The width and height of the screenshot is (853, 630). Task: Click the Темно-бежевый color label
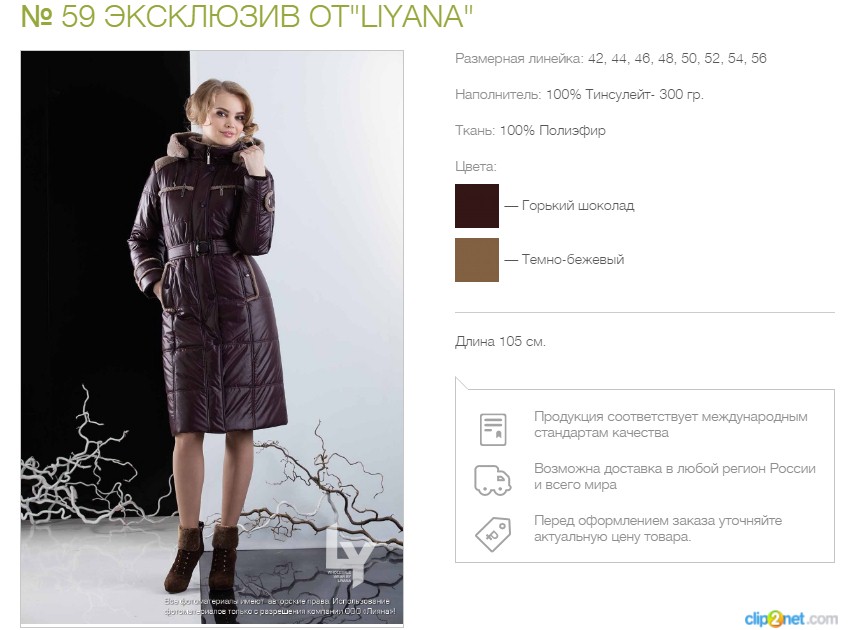(573, 260)
